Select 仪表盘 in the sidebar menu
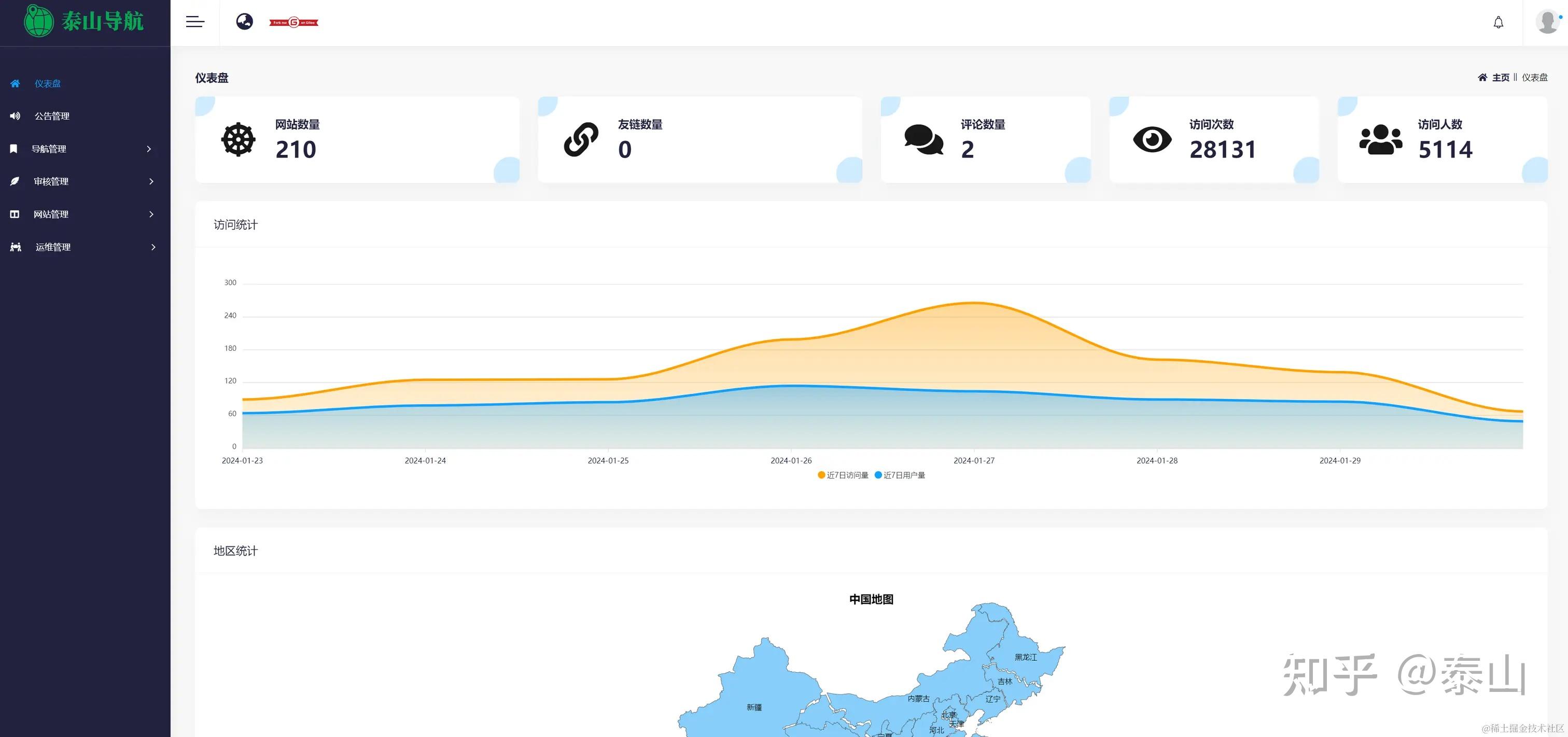This screenshot has width=1568, height=737. point(48,83)
